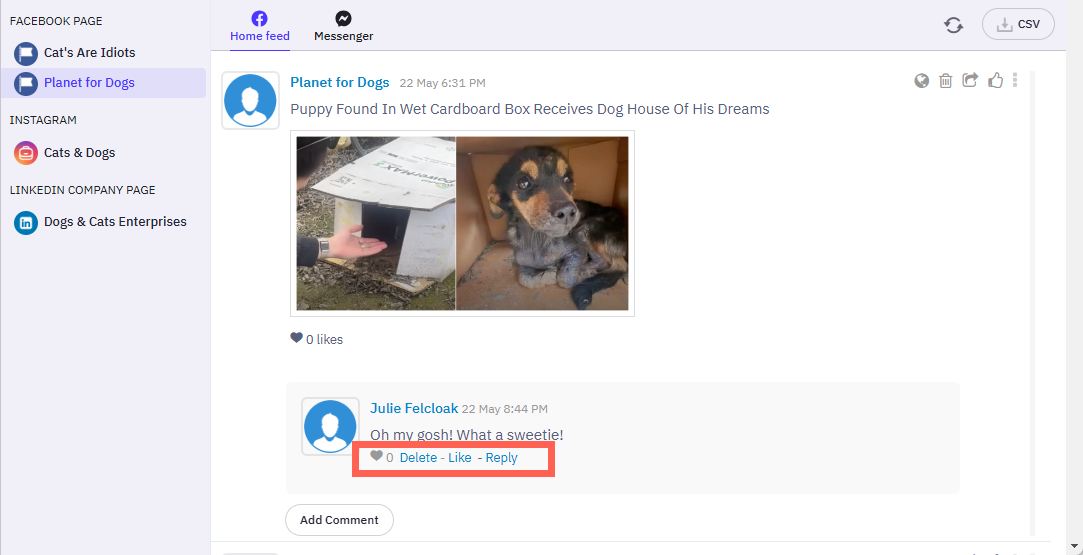Click the comment timestamp 22 May 8:44 PM
The image size is (1083, 555).
[505, 409]
